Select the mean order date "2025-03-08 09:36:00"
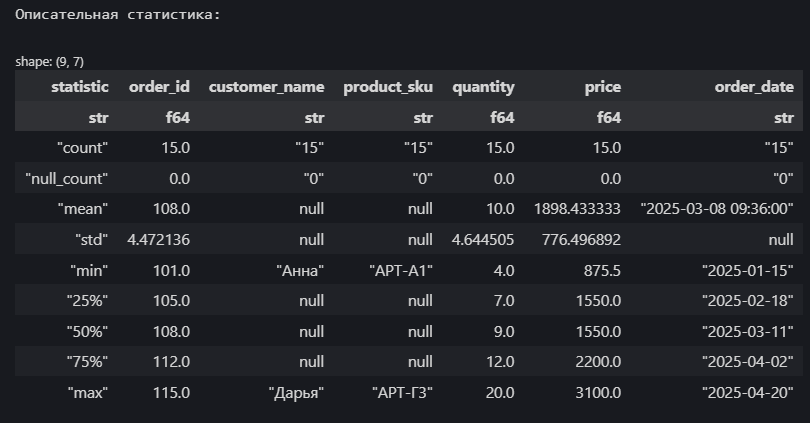Image resolution: width=810 pixels, height=423 pixels. pyautogui.click(x=717, y=209)
